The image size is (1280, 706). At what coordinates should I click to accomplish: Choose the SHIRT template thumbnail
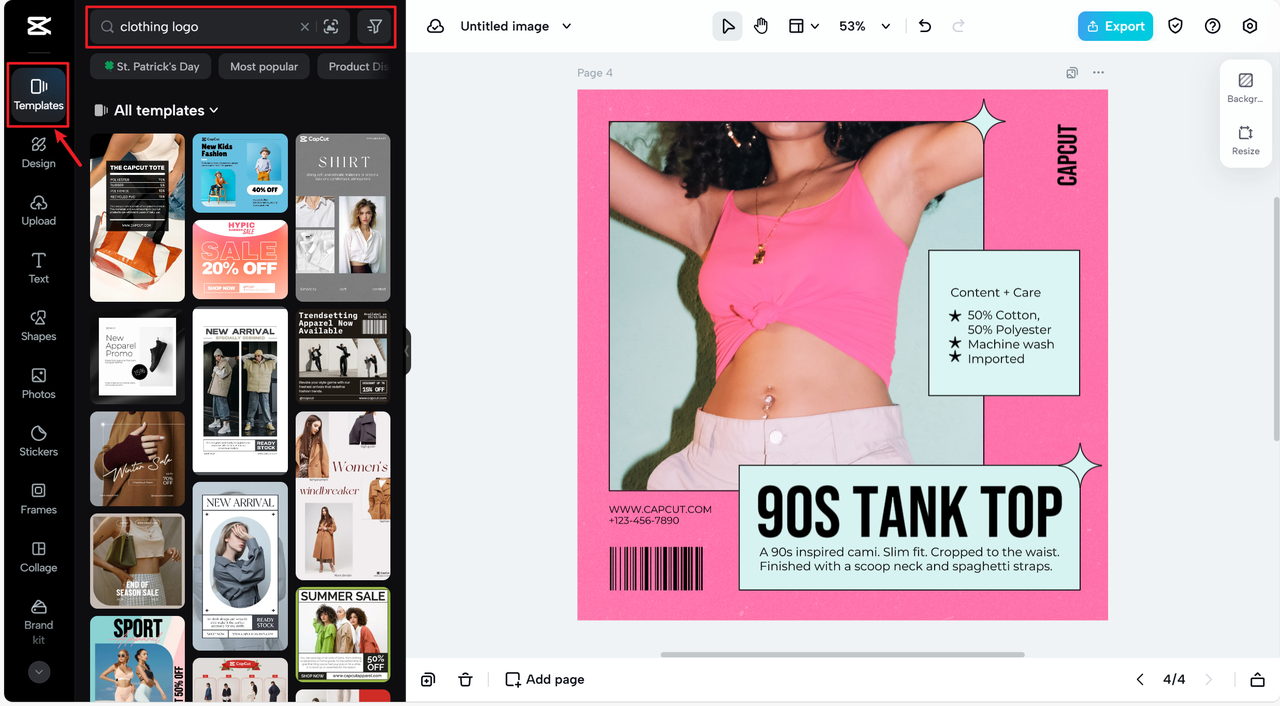[x=343, y=217]
